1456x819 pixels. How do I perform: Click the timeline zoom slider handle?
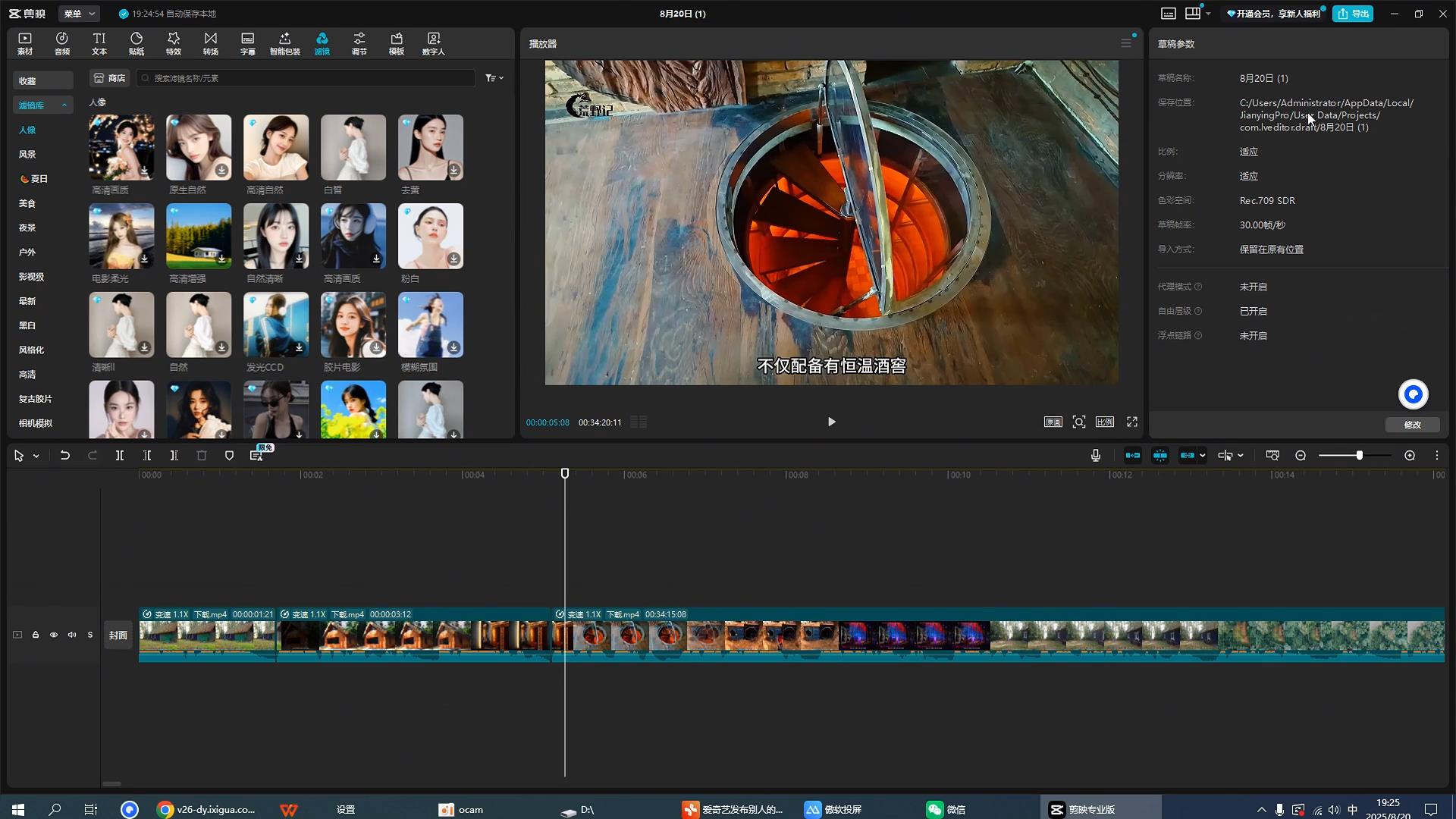[1360, 456]
